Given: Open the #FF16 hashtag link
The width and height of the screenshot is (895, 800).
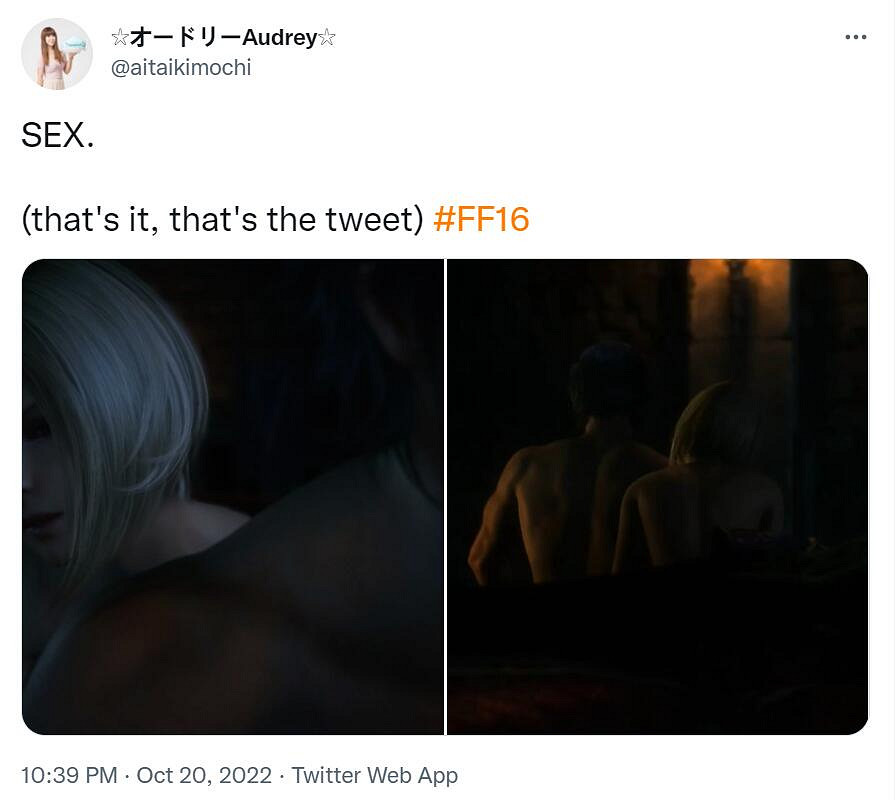Looking at the screenshot, I should click(481, 219).
